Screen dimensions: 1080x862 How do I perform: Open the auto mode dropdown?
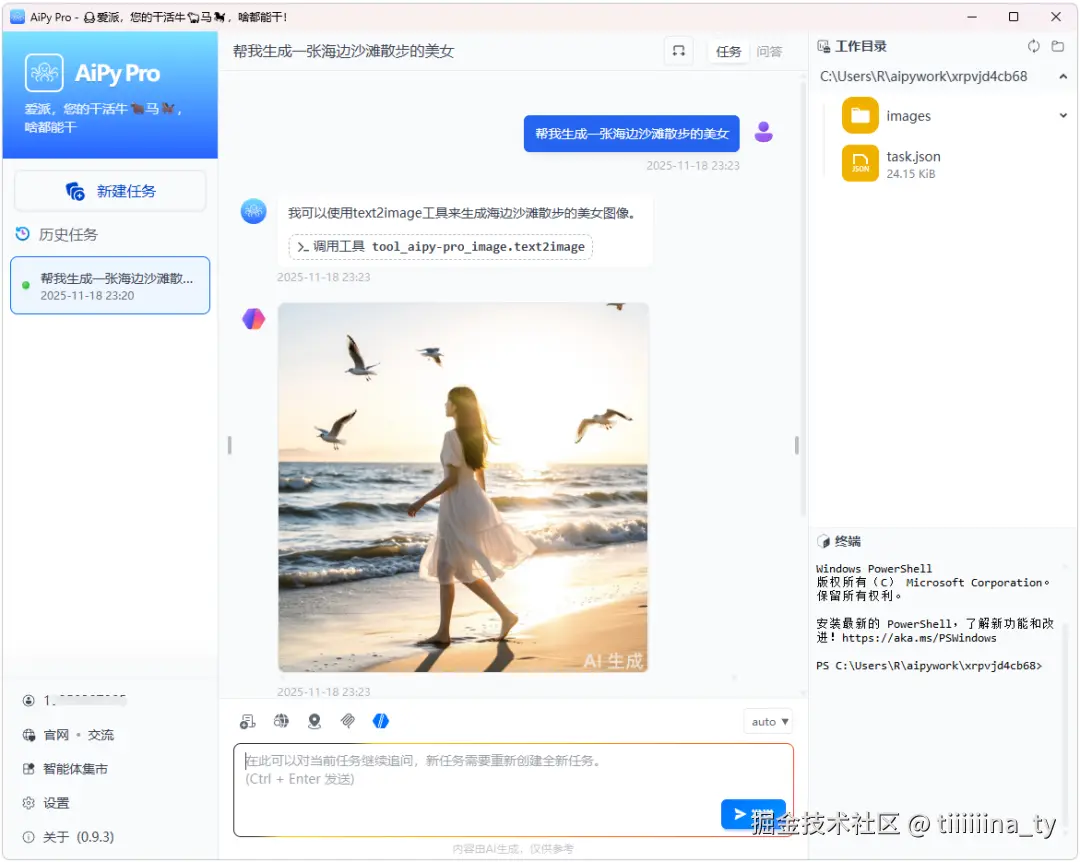[767, 721]
